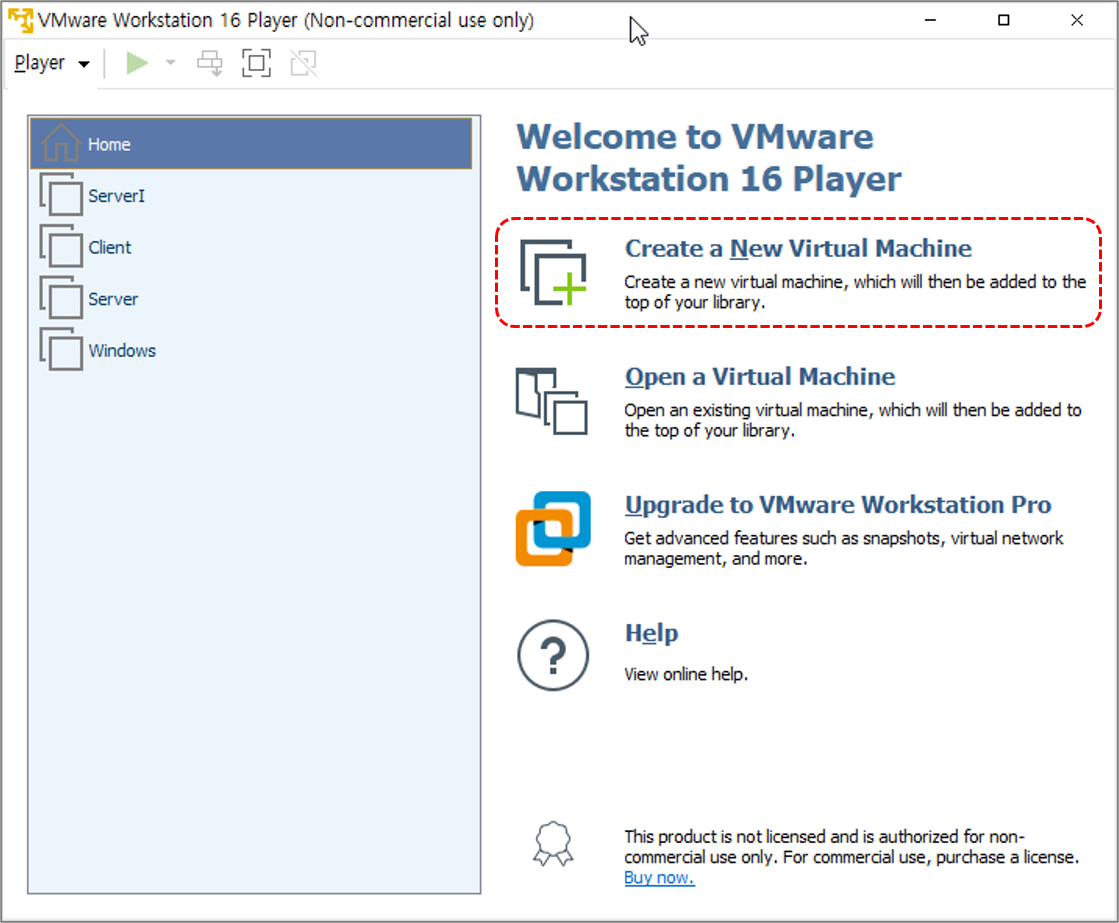Select the Windows virtual machine

click(251, 350)
